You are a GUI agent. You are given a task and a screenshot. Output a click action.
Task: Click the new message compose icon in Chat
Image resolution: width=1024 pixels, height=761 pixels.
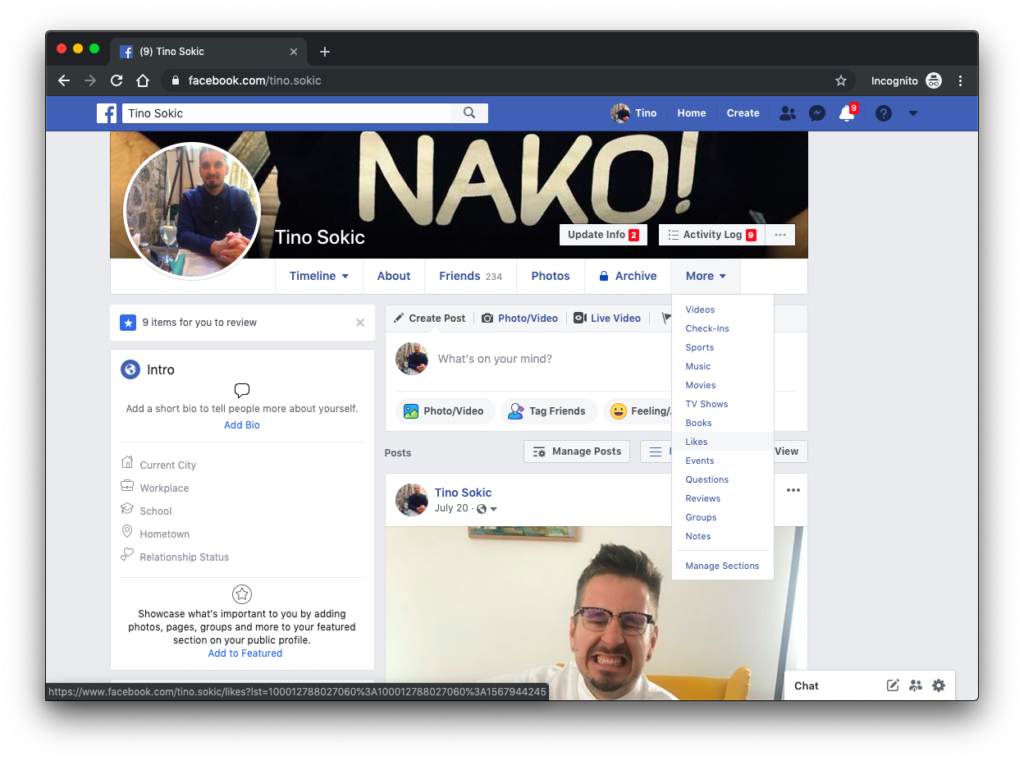tap(893, 685)
